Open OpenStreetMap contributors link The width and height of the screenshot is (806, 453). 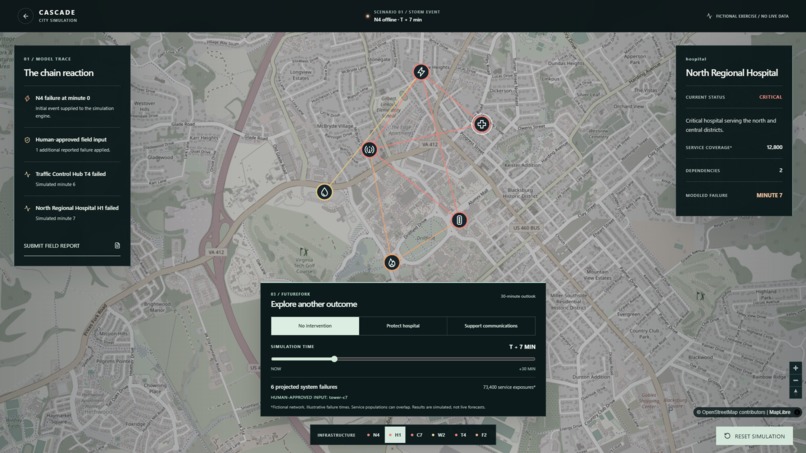coord(733,412)
